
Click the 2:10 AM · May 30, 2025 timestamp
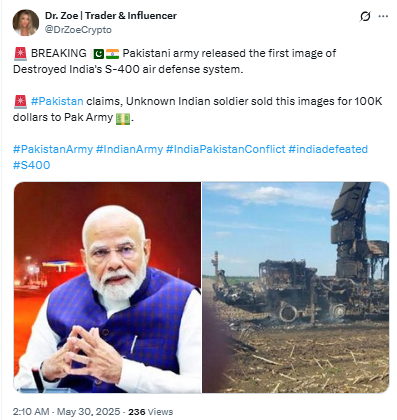coord(66,412)
